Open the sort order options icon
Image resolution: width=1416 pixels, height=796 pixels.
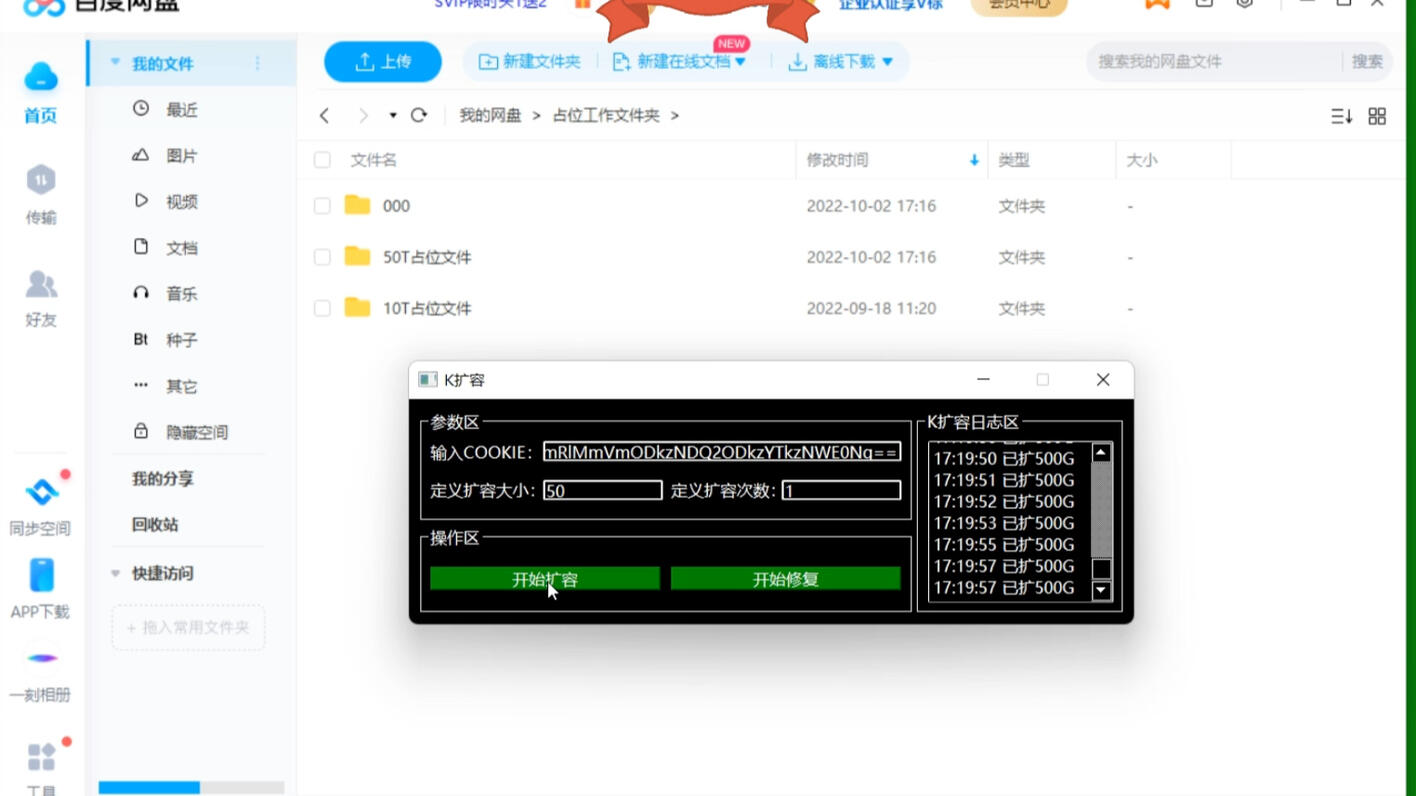[1341, 116]
